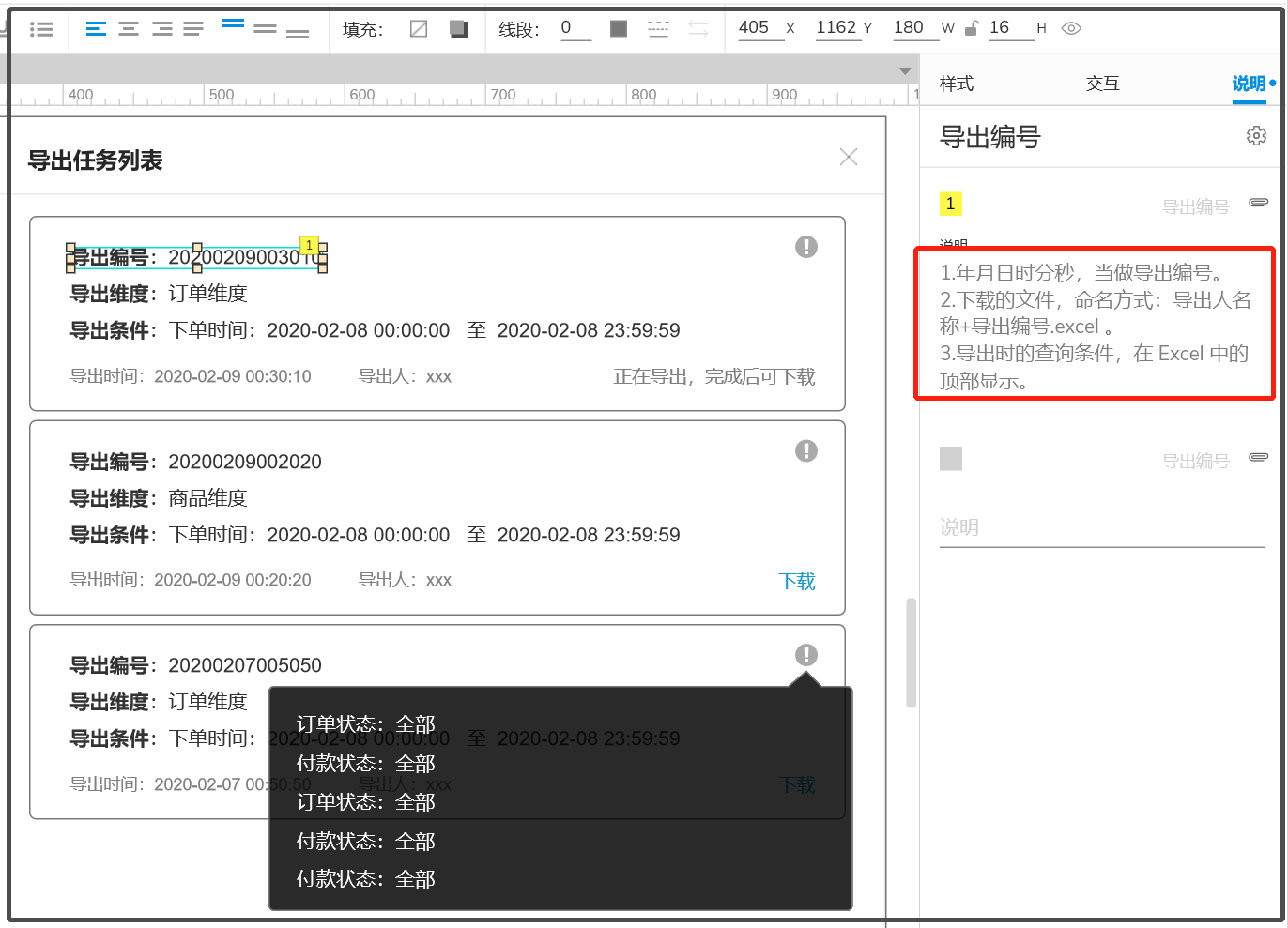Screen dimensions: 1288x928
Task: Click the 填充 label in toolbar
Action: (362, 30)
